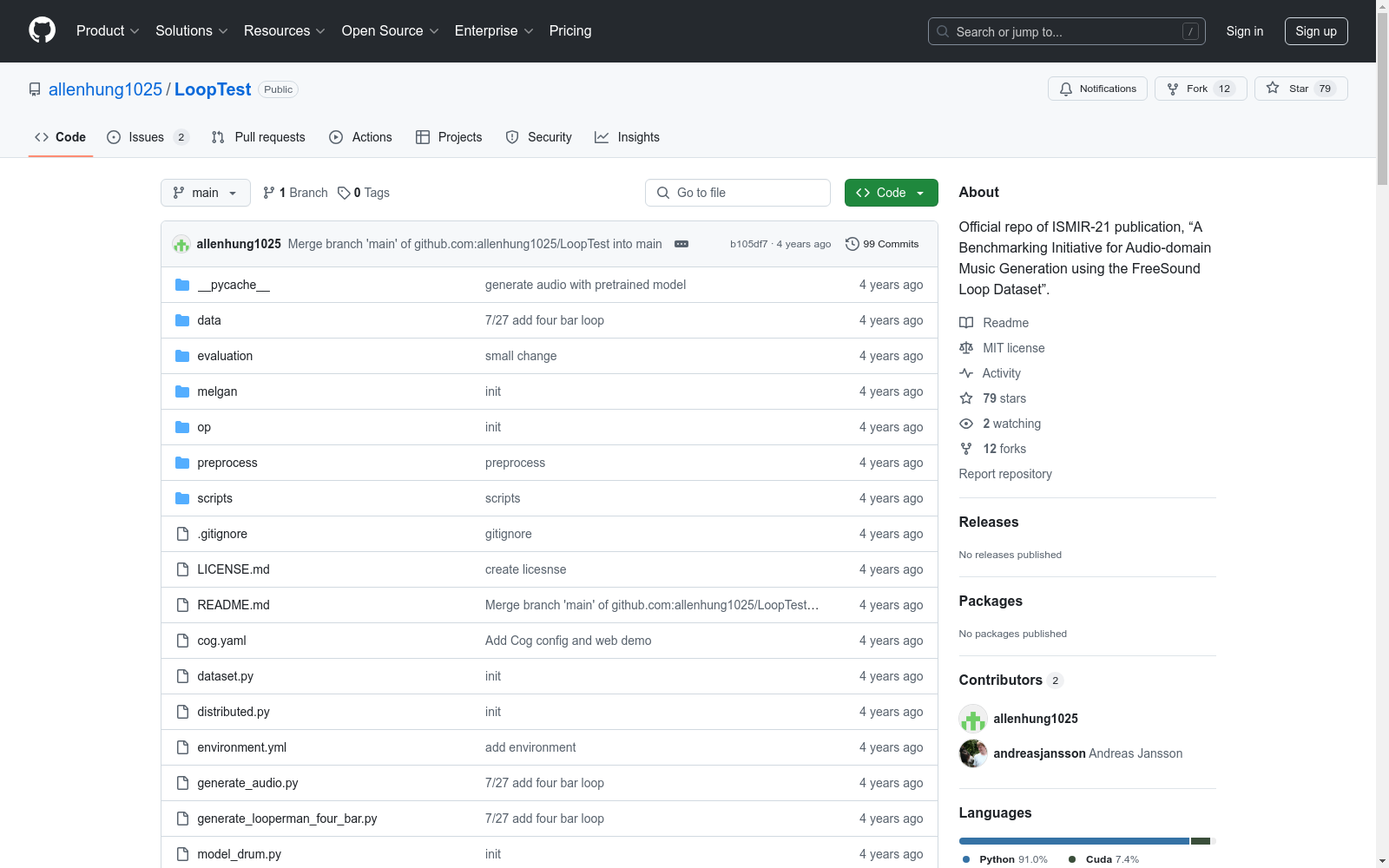The width and height of the screenshot is (1389, 868).
Task: Click the file icon next to cog.yaml
Action: [x=182, y=641]
